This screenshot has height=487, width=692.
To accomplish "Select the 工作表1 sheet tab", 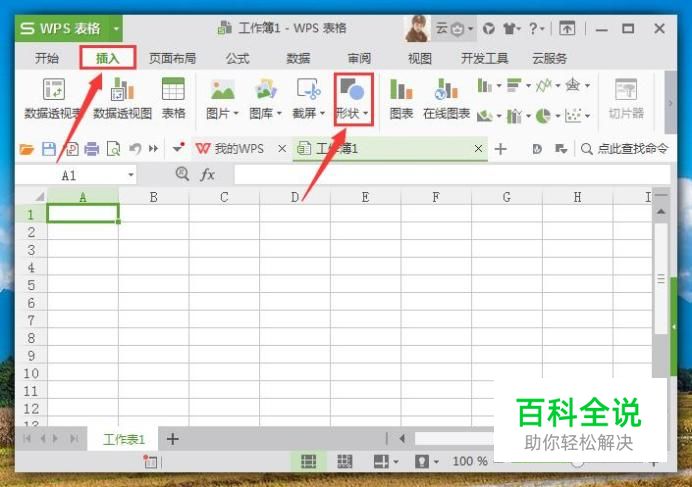I will tap(124, 439).
